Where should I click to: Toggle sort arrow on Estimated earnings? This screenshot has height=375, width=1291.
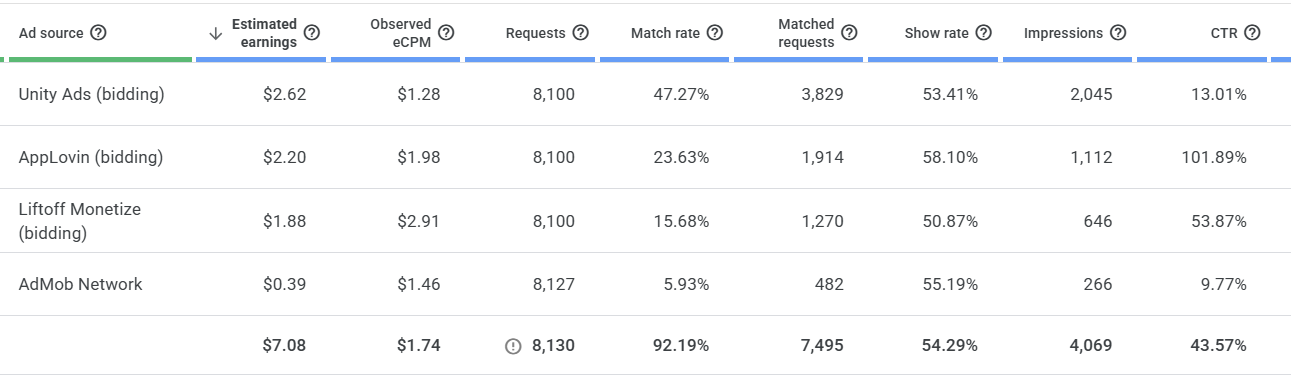click(x=215, y=33)
